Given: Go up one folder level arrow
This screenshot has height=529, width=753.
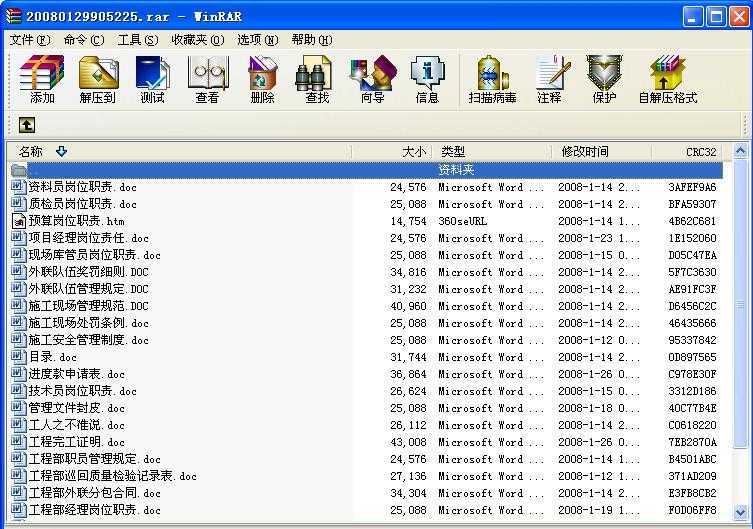Looking at the screenshot, I should tap(27, 125).
